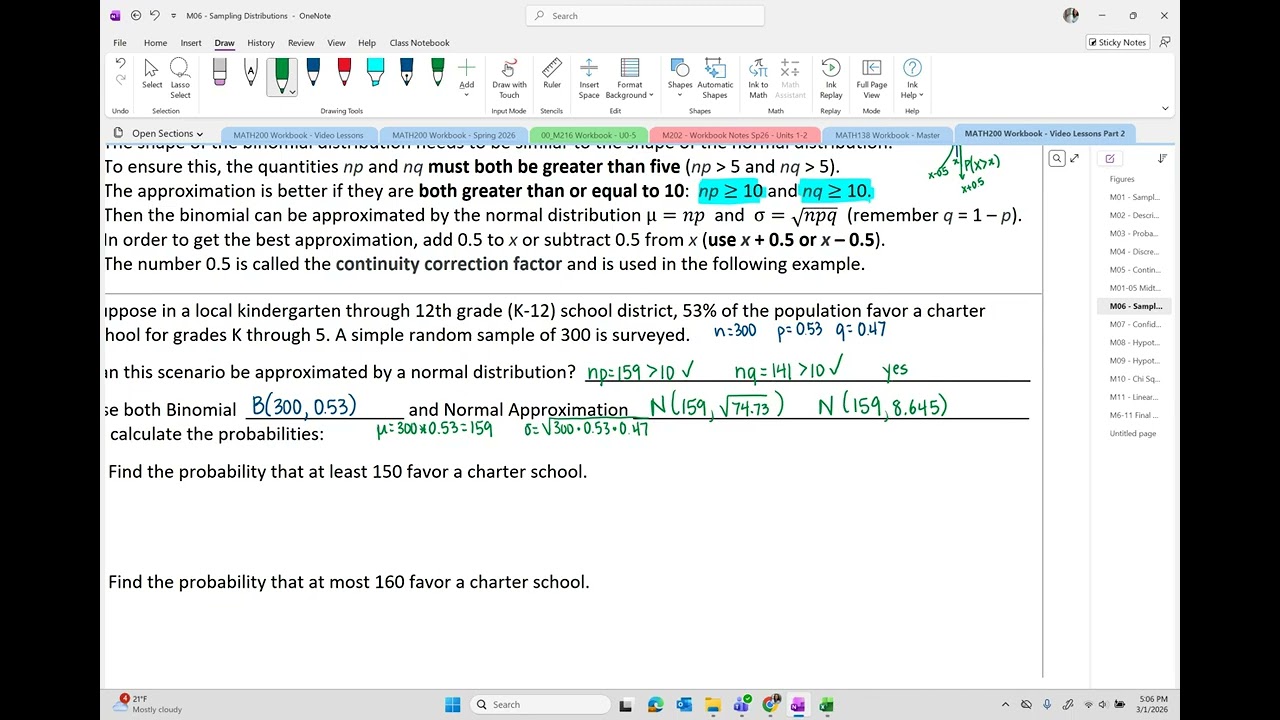Viewport: 1280px width, 720px height.
Task: Open Outlook from the taskbar
Action: 683,704
